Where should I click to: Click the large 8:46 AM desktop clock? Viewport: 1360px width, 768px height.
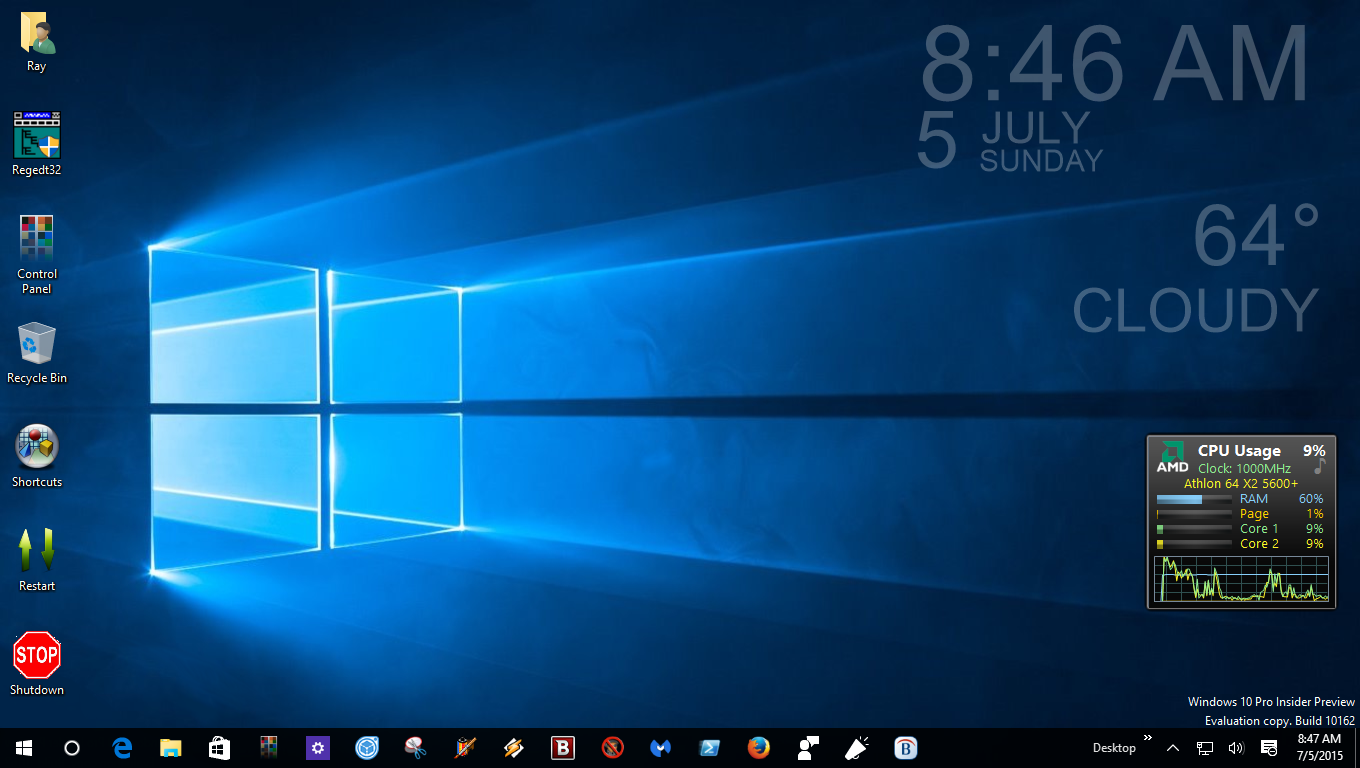click(1115, 65)
